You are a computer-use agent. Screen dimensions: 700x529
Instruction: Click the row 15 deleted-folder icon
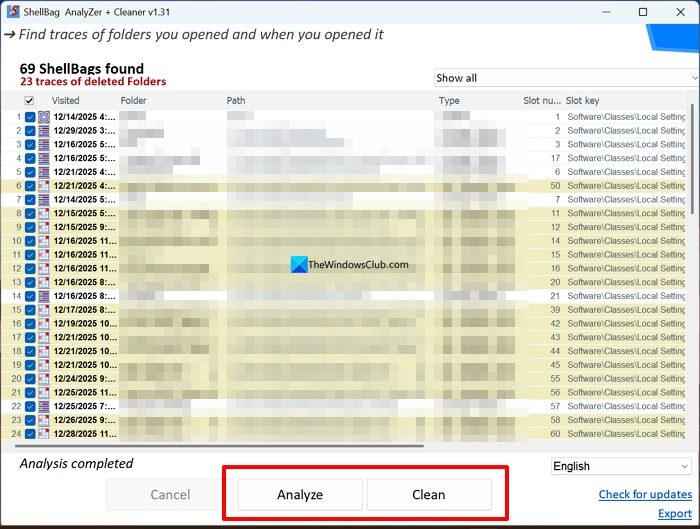click(44, 310)
